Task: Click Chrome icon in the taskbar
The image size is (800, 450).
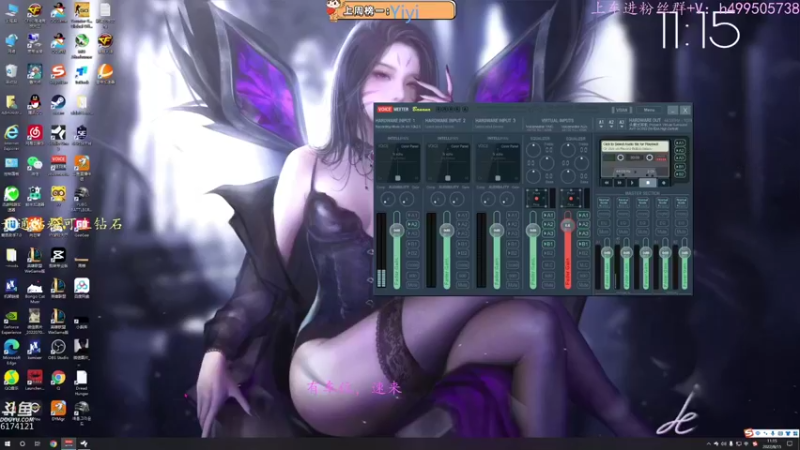Action: pyautogui.click(x=53, y=444)
